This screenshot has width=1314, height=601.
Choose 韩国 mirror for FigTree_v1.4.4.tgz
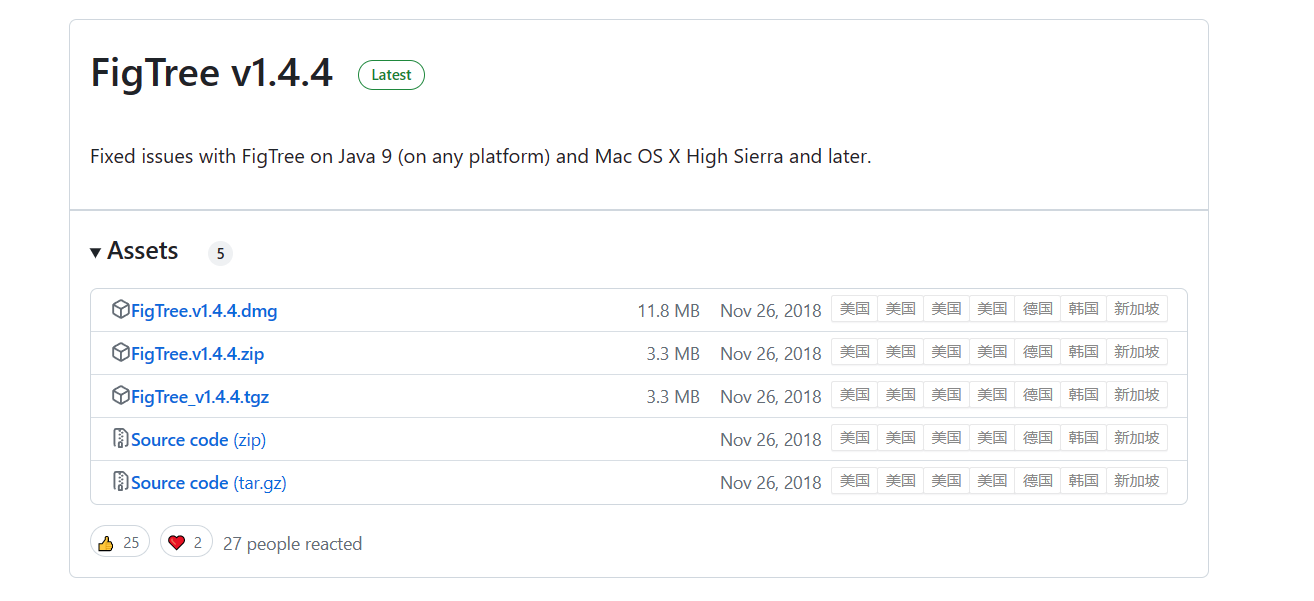[x=1084, y=395]
